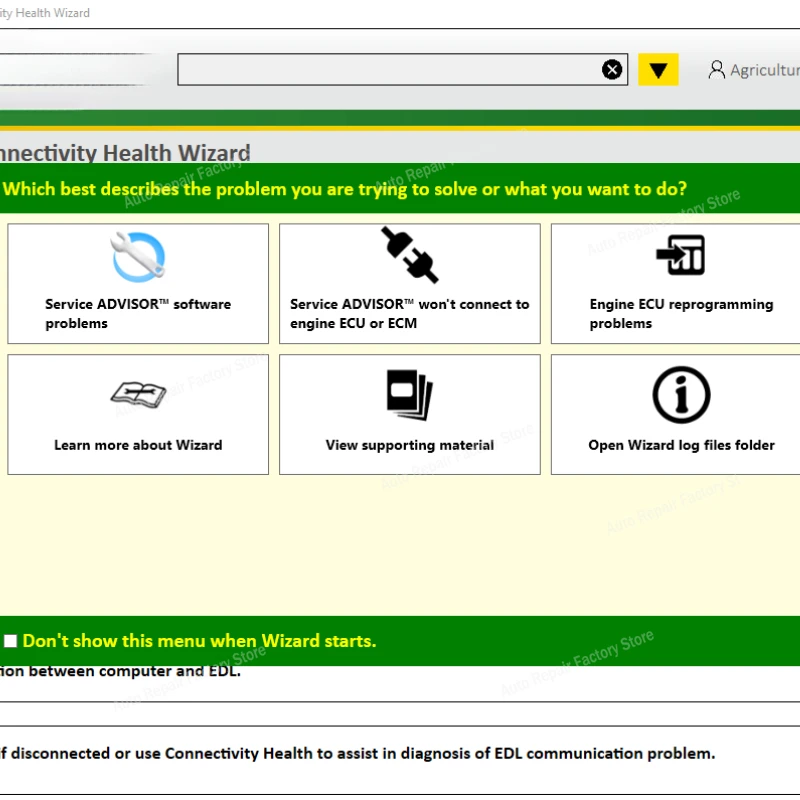The width and height of the screenshot is (800, 800).
Task: Select the 'Service ADVISOR software problems' wrench icon
Action: click(137, 253)
